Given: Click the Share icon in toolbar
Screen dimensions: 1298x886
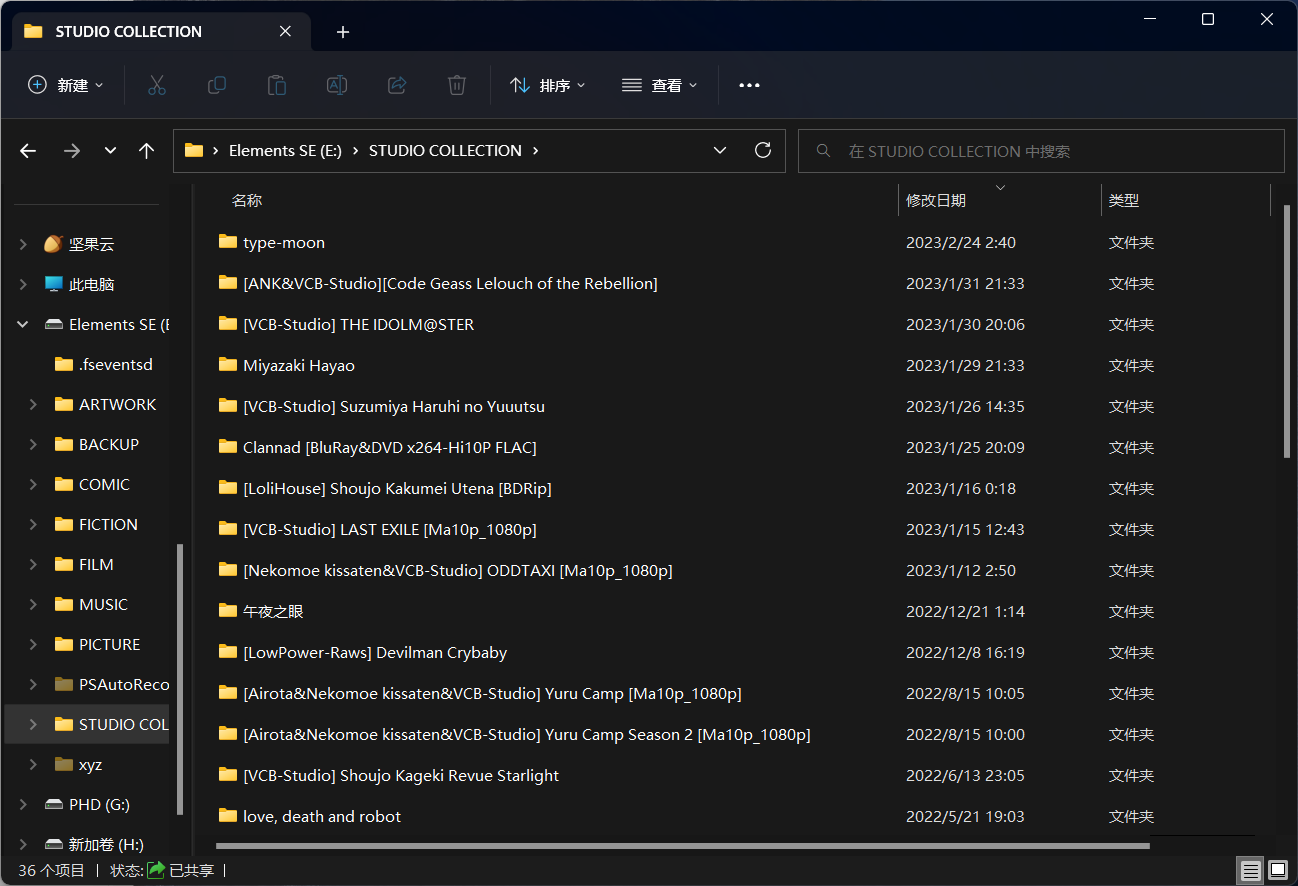Looking at the screenshot, I should tap(397, 85).
